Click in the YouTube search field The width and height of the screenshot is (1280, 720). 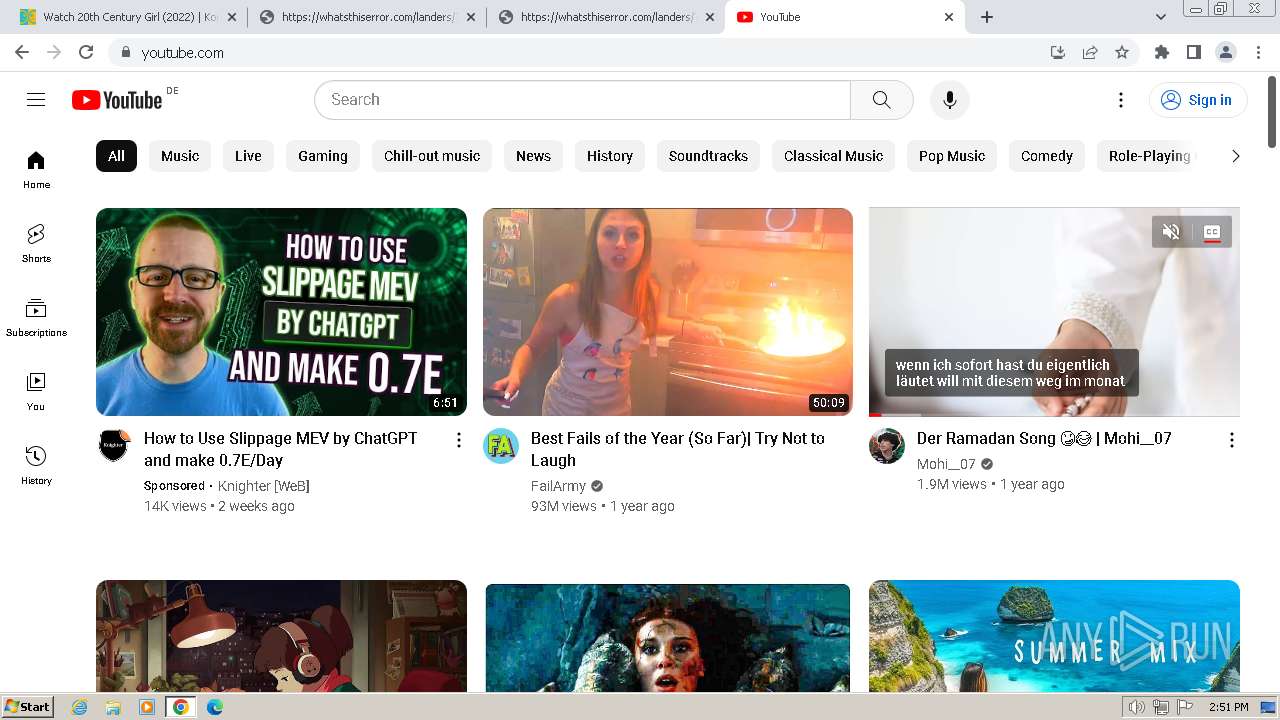click(582, 100)
